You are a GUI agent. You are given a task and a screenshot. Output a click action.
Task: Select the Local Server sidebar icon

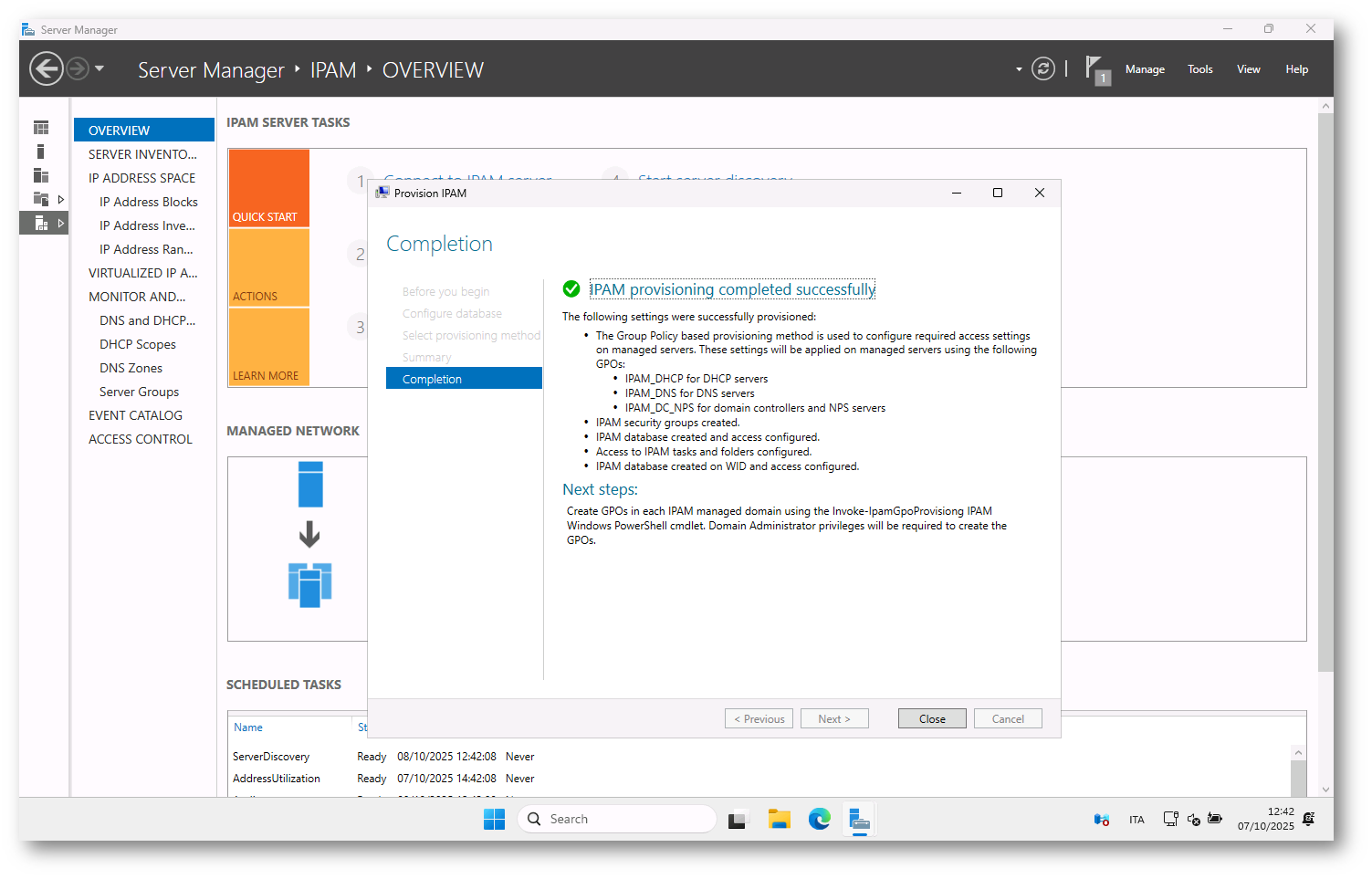(41, 152)
